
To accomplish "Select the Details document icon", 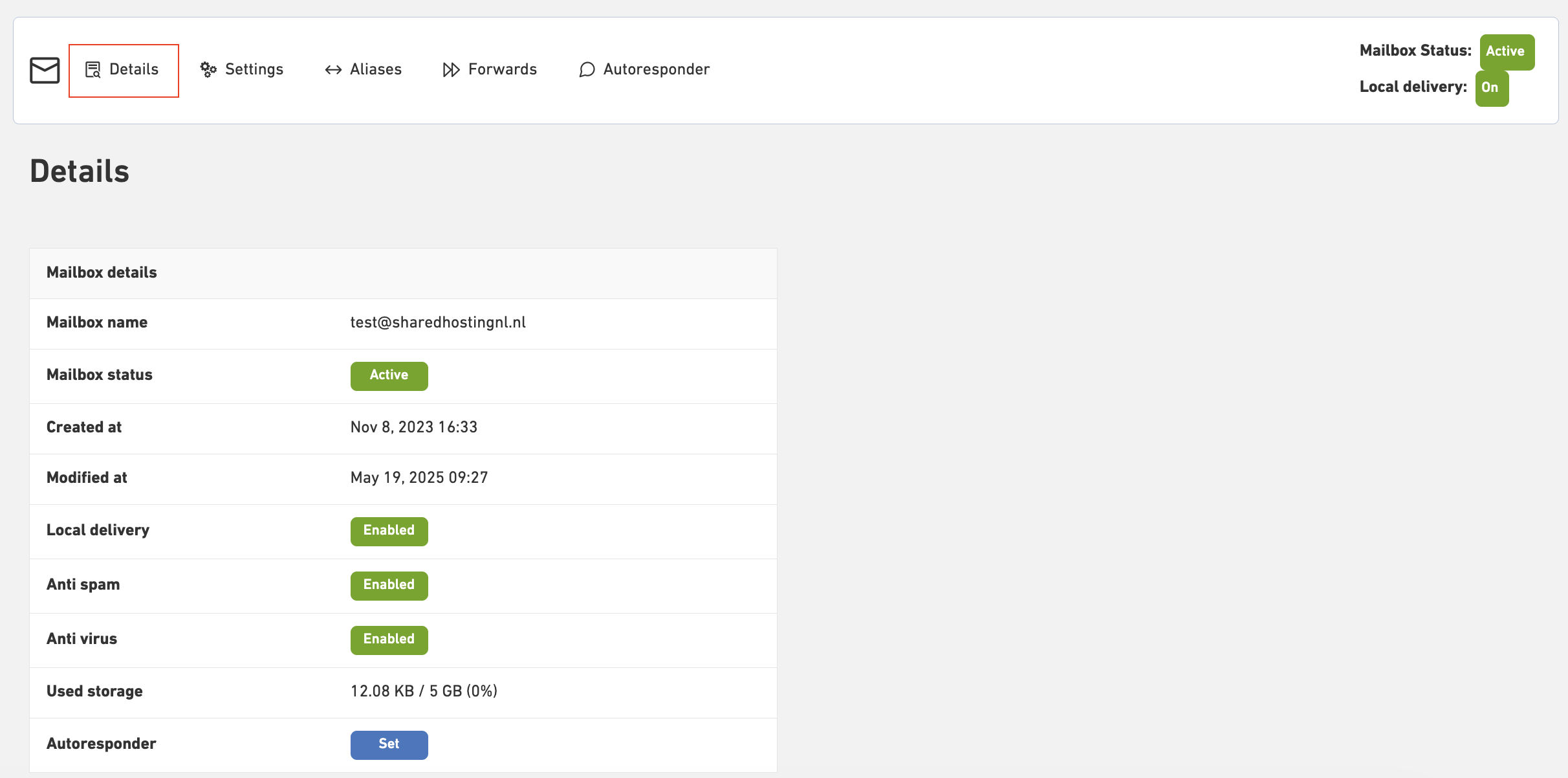I will pyautogui.click(x=93, y=70).
